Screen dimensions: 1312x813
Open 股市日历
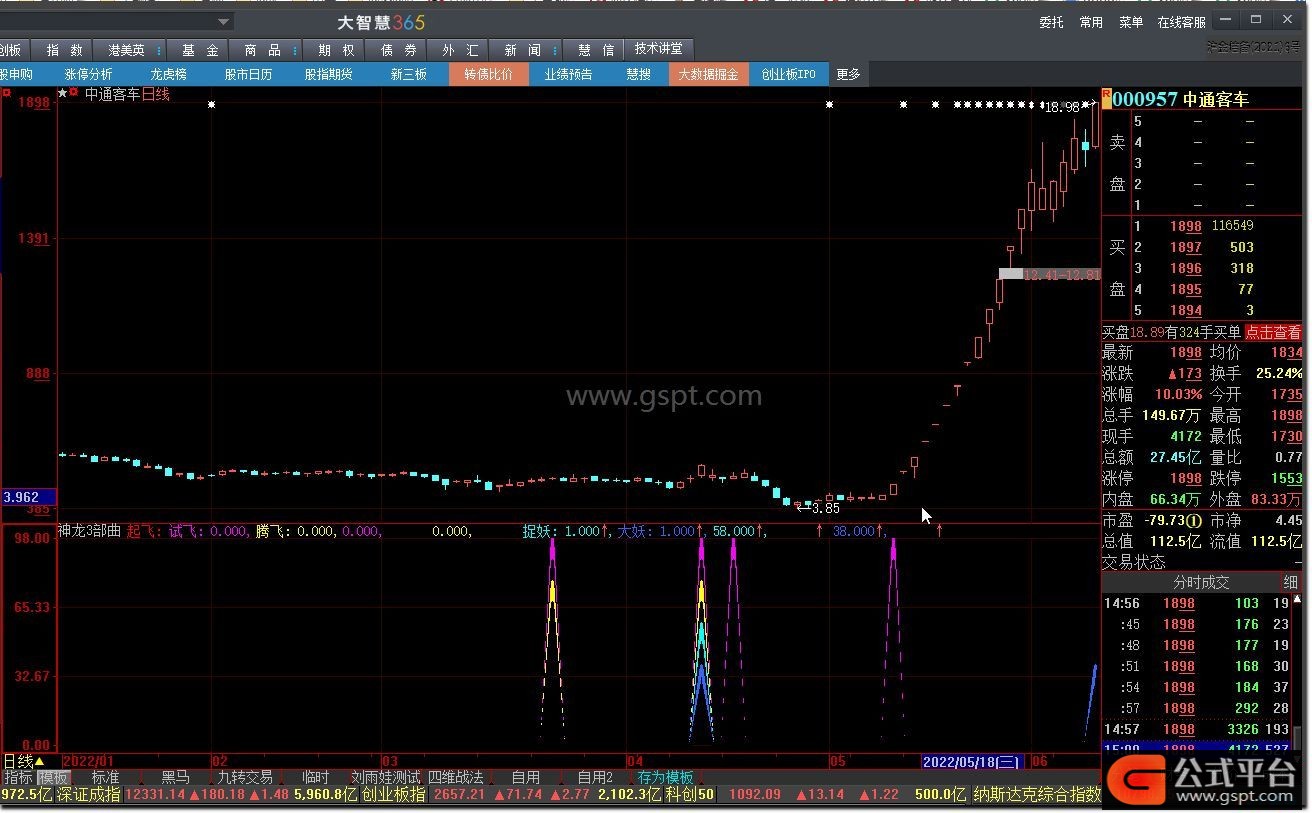[x=248, y=74]
